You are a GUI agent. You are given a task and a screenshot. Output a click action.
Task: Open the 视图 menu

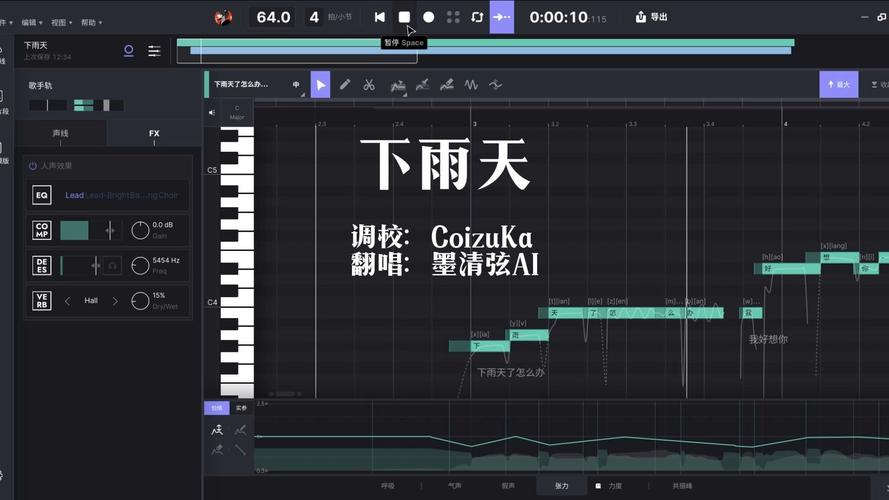(61, 23)
